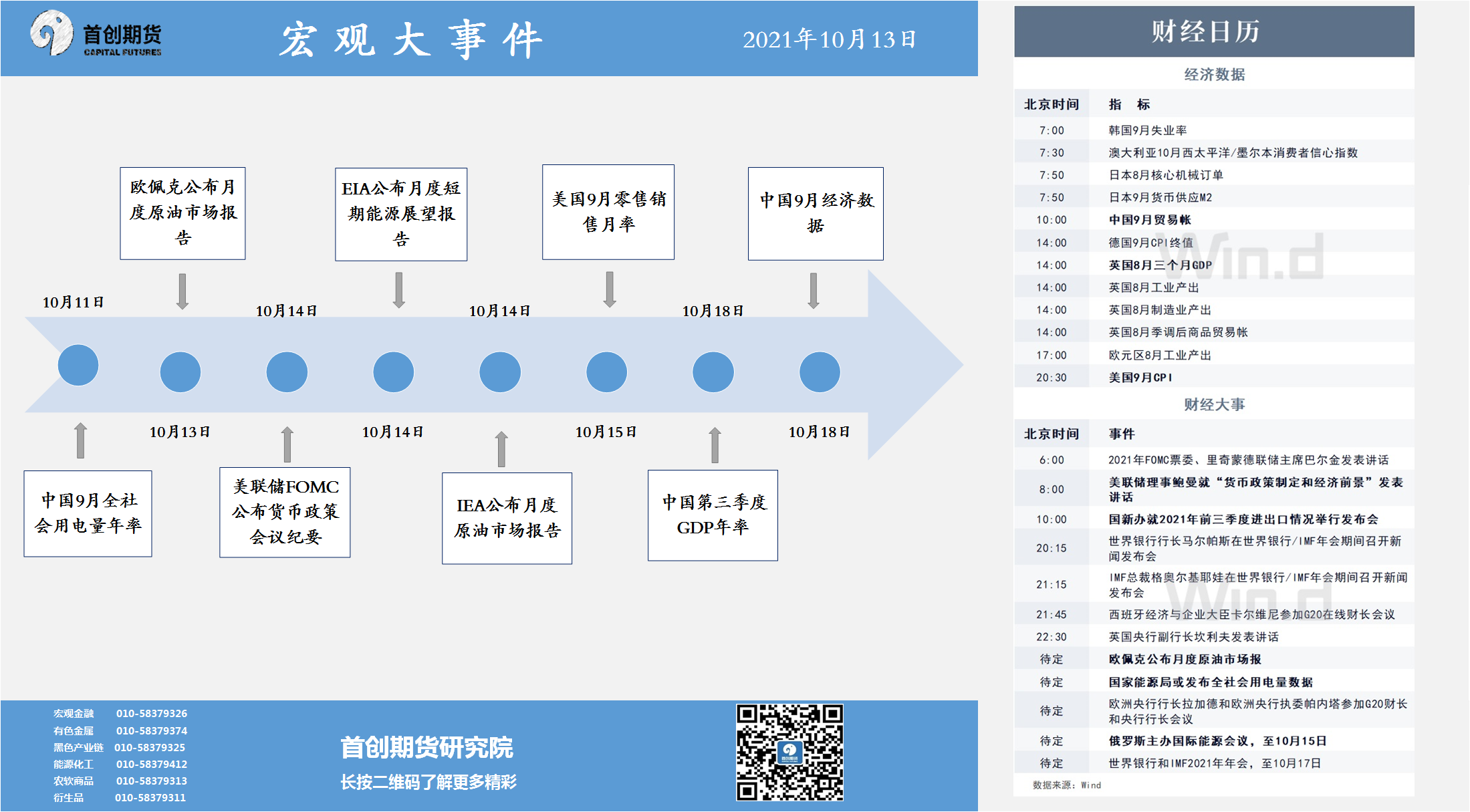Click the down arrow below 美国9月零售销售月率 box

[610, 289]
